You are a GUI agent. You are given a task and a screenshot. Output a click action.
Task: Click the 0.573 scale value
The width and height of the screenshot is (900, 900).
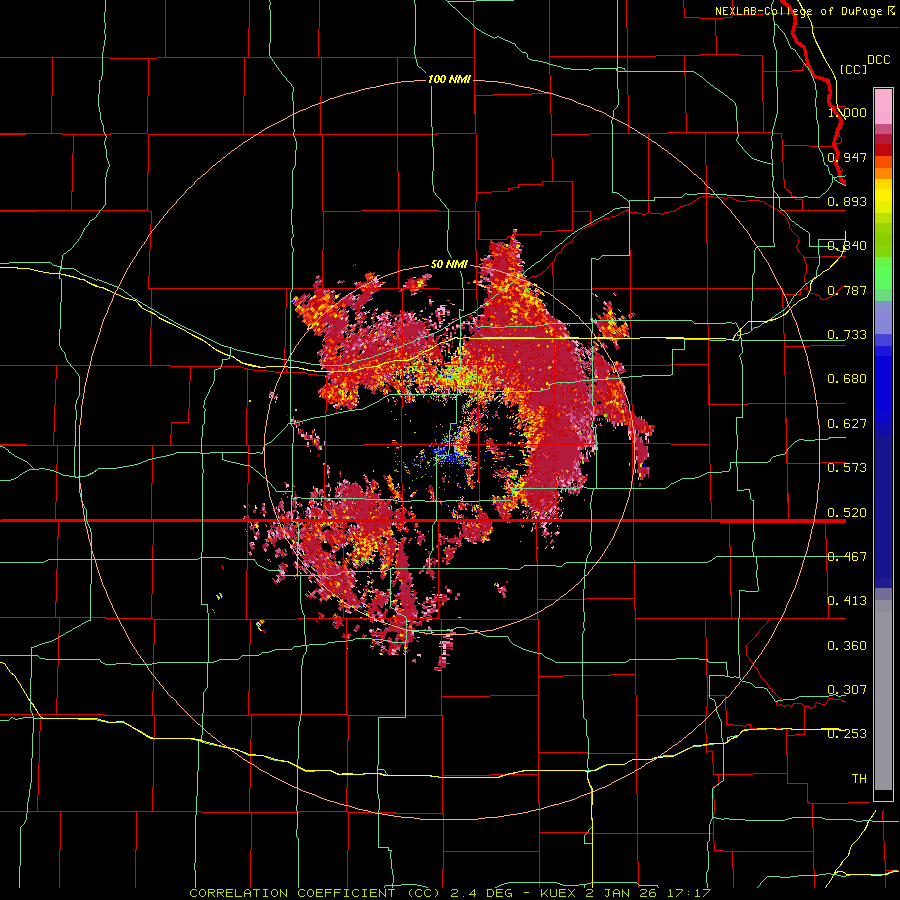coord(847,468)
